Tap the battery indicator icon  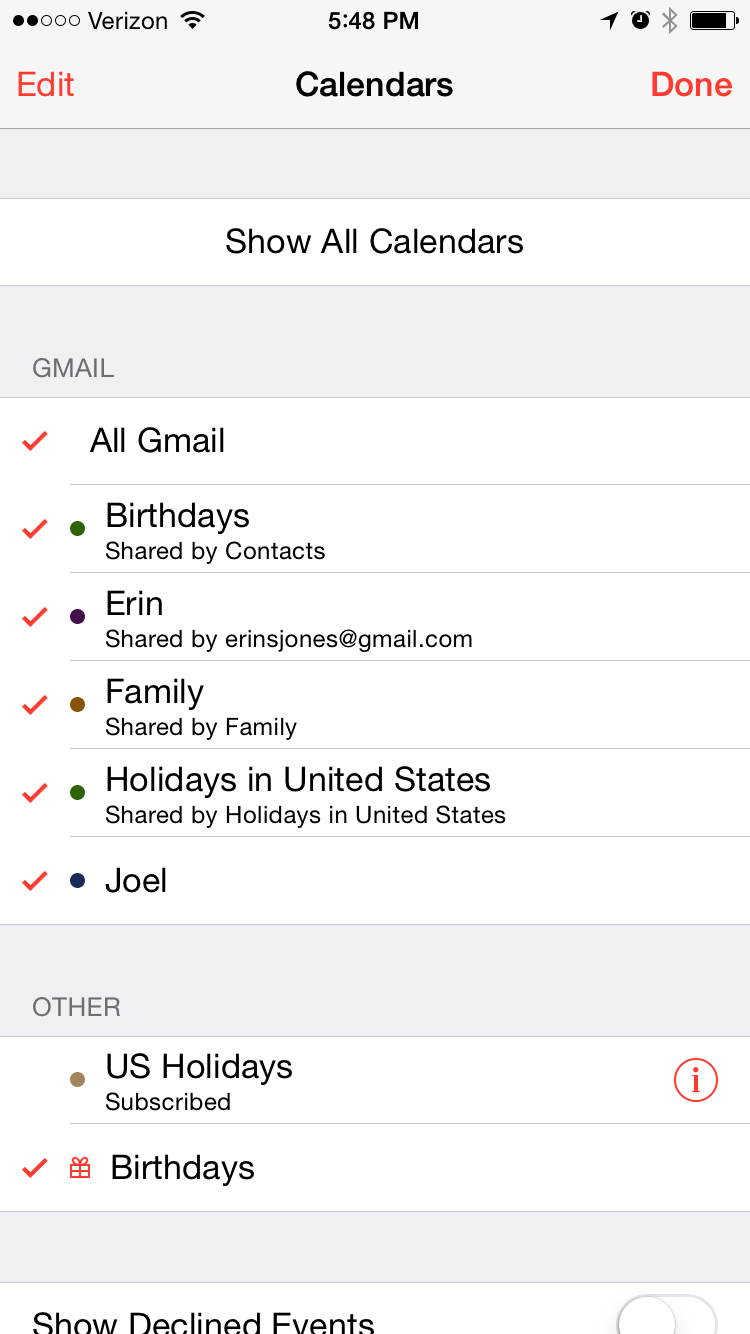(x=713, y=20)
